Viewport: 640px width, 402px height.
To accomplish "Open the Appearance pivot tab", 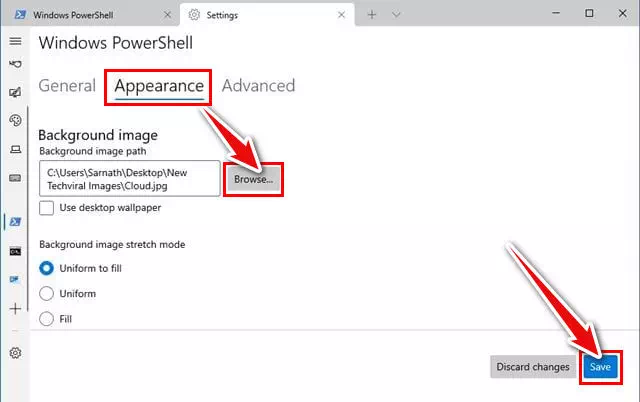I will click(159, 86).
